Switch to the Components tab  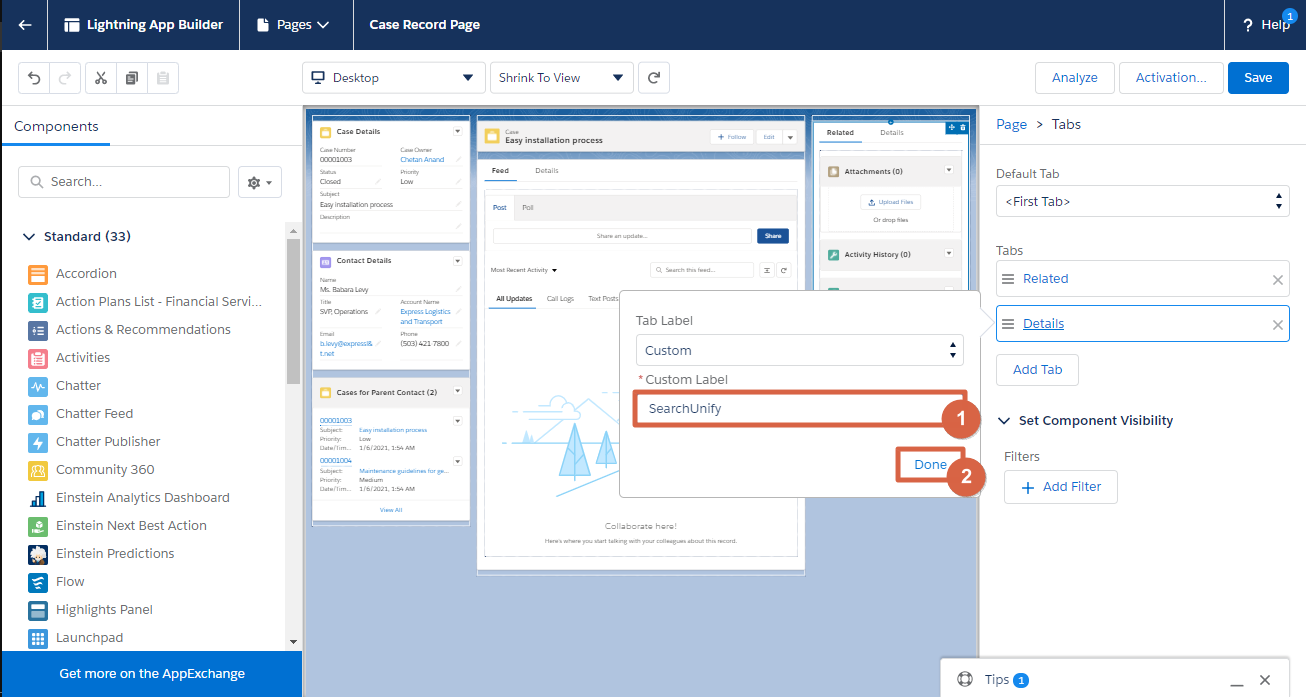click(x=56, y=127)
